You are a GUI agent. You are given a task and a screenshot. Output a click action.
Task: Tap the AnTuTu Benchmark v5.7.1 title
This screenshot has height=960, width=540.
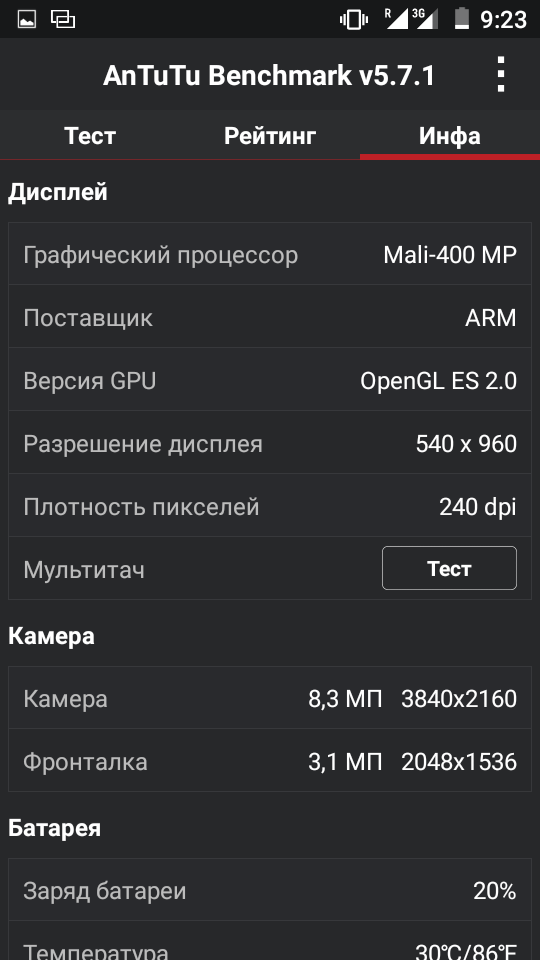coord(269,76)
